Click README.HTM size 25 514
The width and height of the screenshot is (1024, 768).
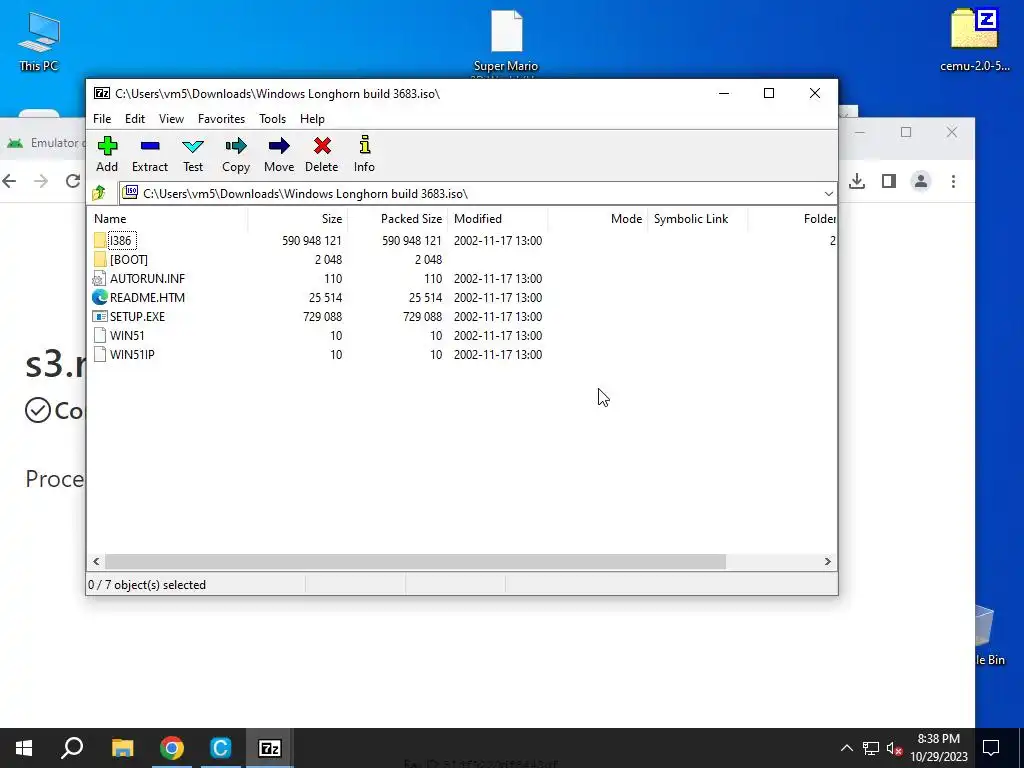pos(325,298)
